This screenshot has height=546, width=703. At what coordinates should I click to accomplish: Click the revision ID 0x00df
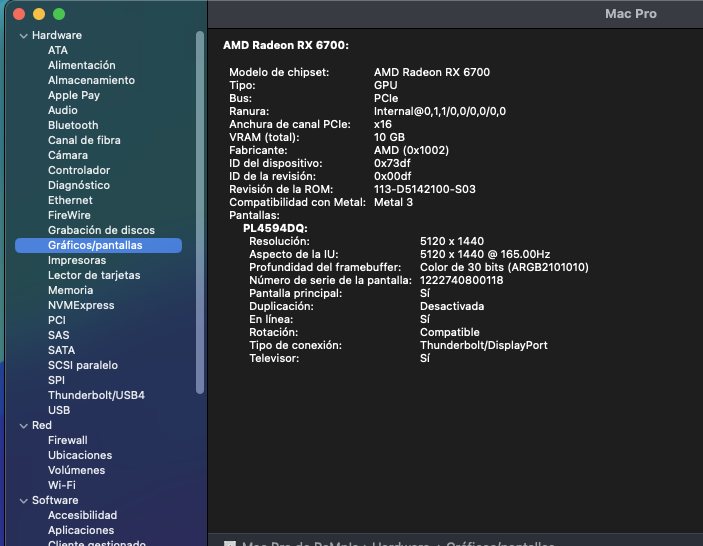tap(392, 176)
